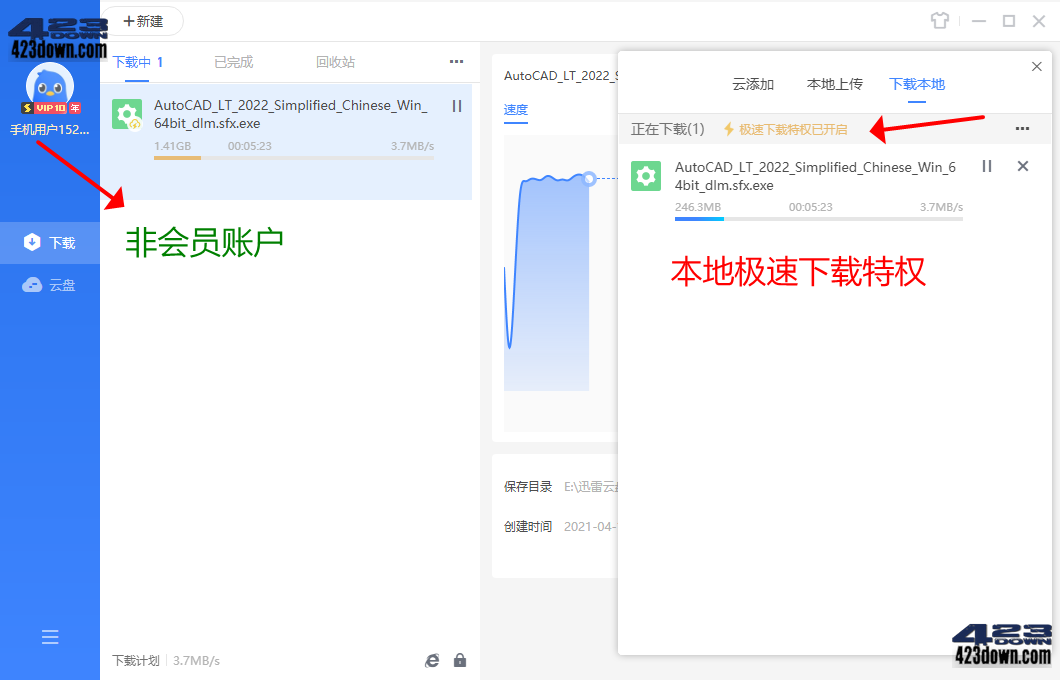Open the Internet Explorer browser icon at bottom
The image size is (1060, 680).
tap(432, 660)
